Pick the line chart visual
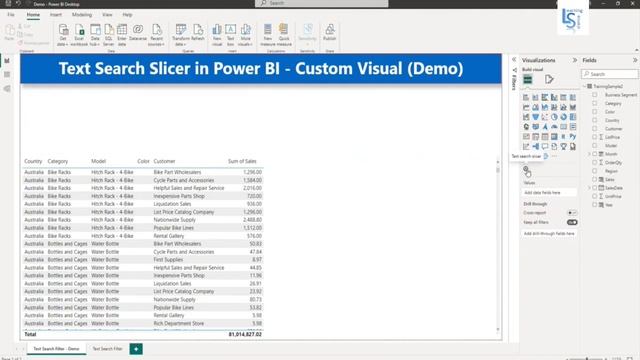640x360 pixels. tap(526, 107)
